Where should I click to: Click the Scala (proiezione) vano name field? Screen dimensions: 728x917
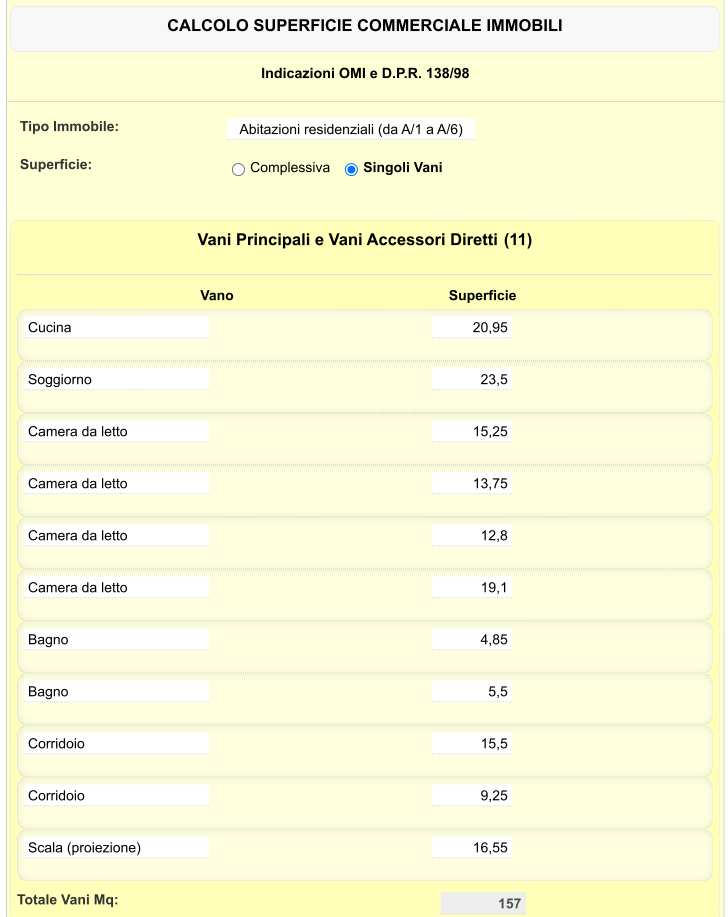click(x=116, y=847)
